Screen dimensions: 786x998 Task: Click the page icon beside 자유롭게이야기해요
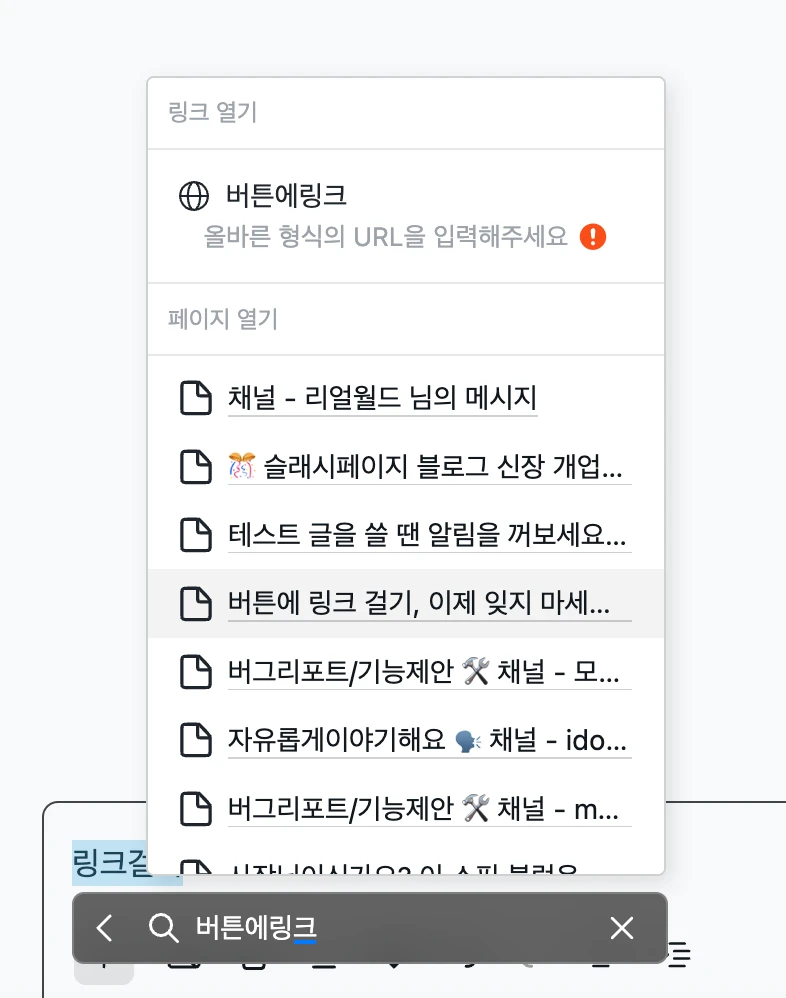pyautogui.click(x=196, y=740)
